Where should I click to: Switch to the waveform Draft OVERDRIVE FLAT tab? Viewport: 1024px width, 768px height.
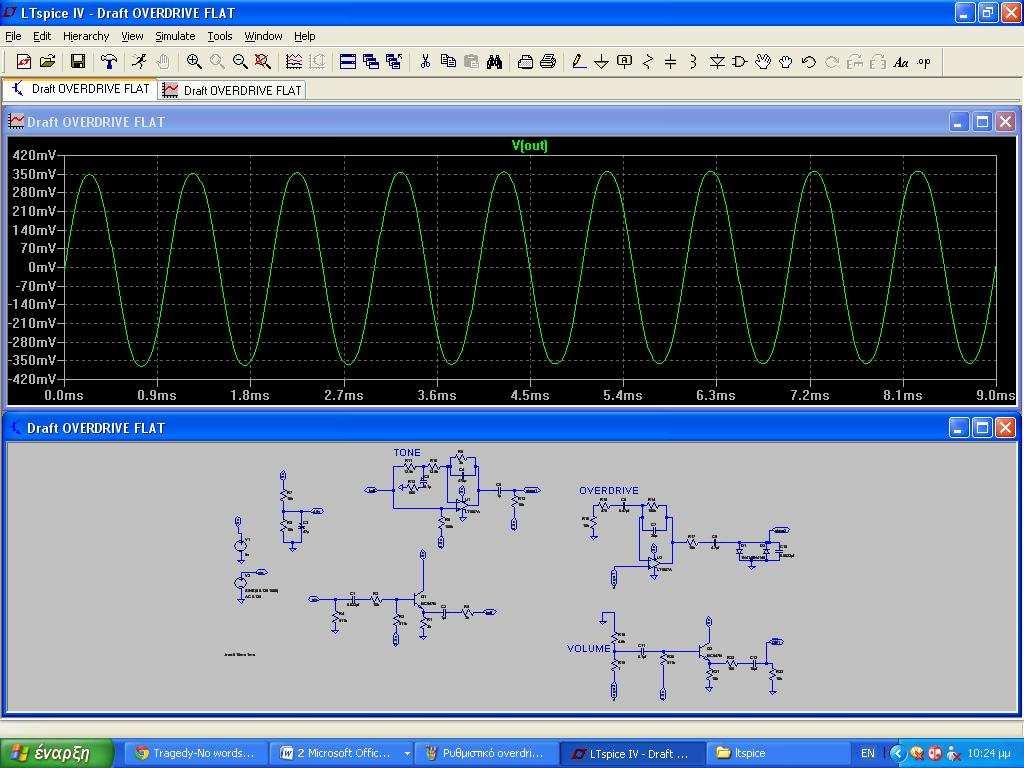pyautogui.click(x=232, y=90)
